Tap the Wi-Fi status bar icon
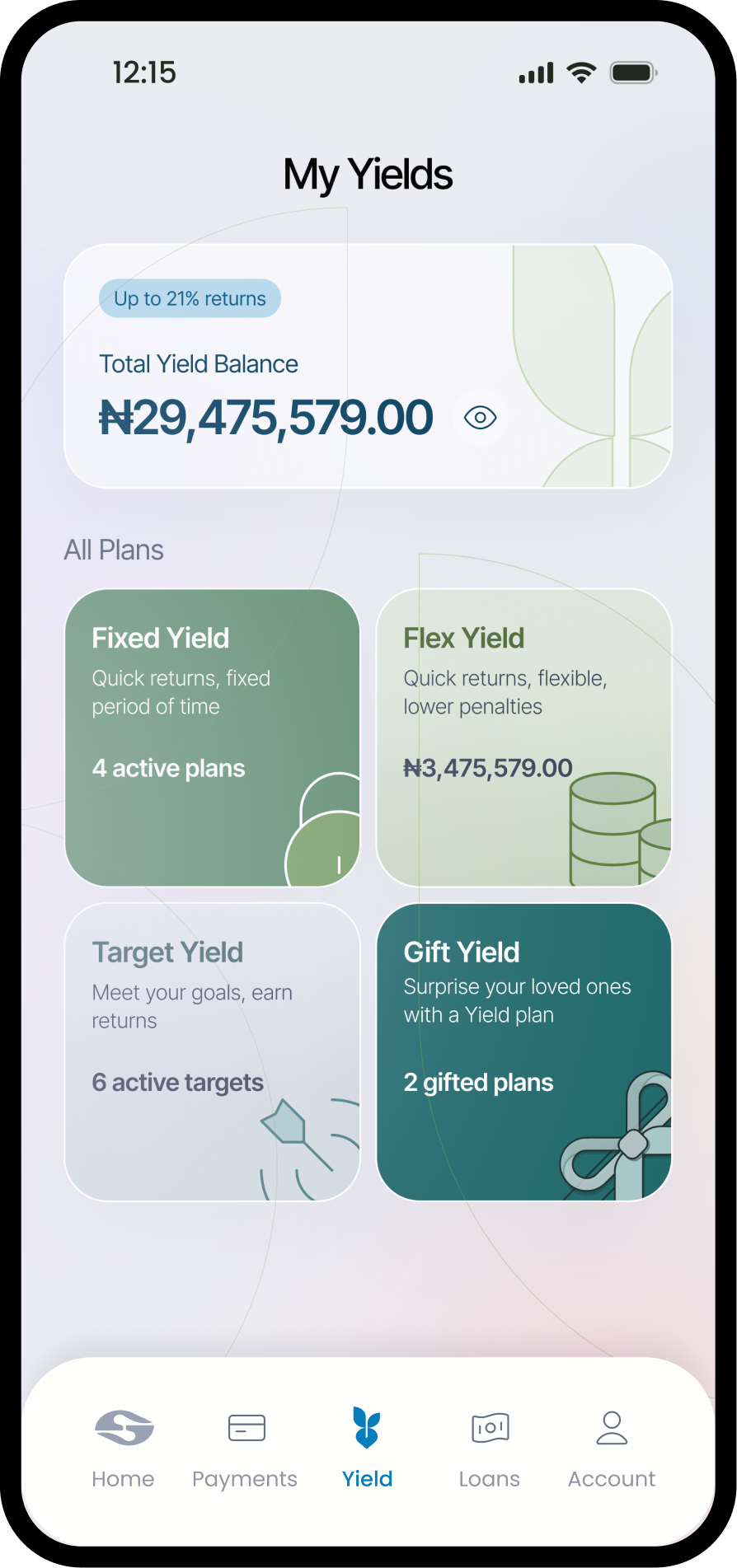 click(x=581, y=73)
